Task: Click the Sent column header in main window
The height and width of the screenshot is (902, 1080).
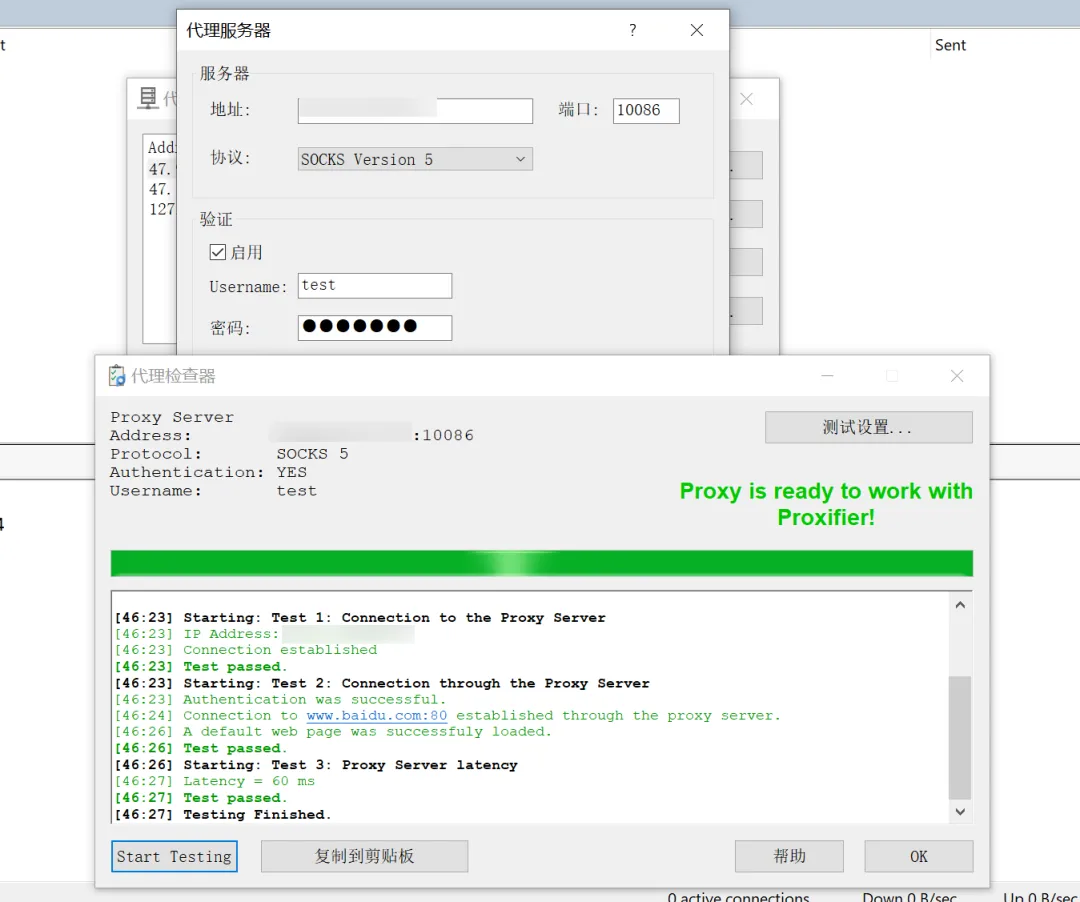Action: (950, 45)
